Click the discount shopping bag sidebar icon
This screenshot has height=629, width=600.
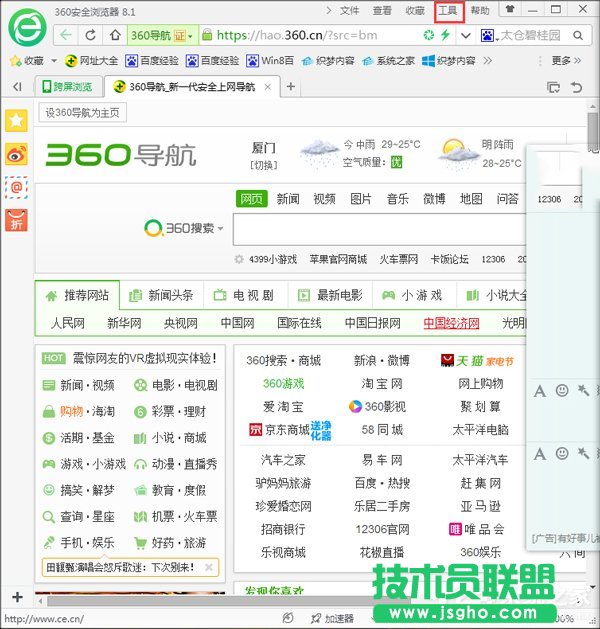click(x=16, y=220)
